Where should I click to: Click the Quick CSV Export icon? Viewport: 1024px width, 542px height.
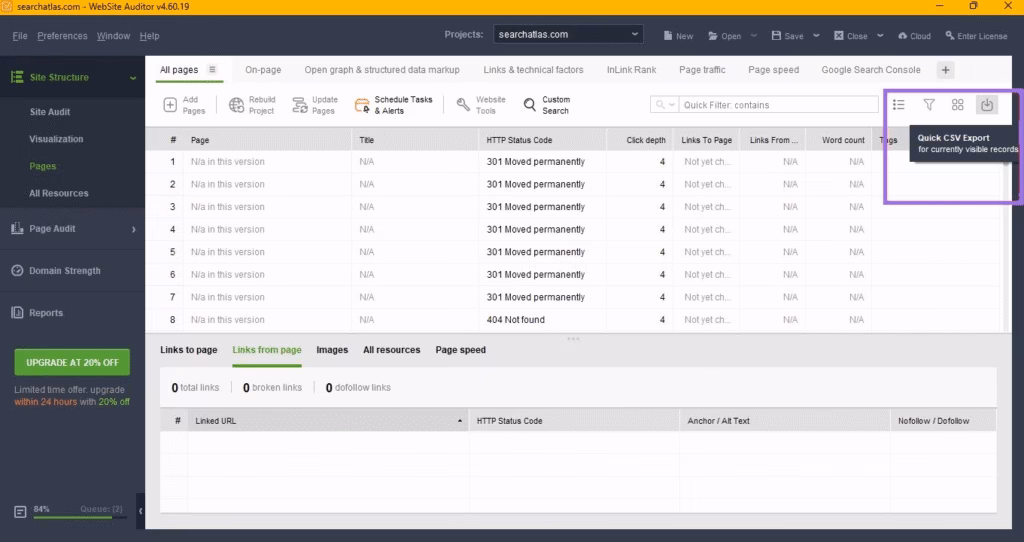click(x=986, y=105)
